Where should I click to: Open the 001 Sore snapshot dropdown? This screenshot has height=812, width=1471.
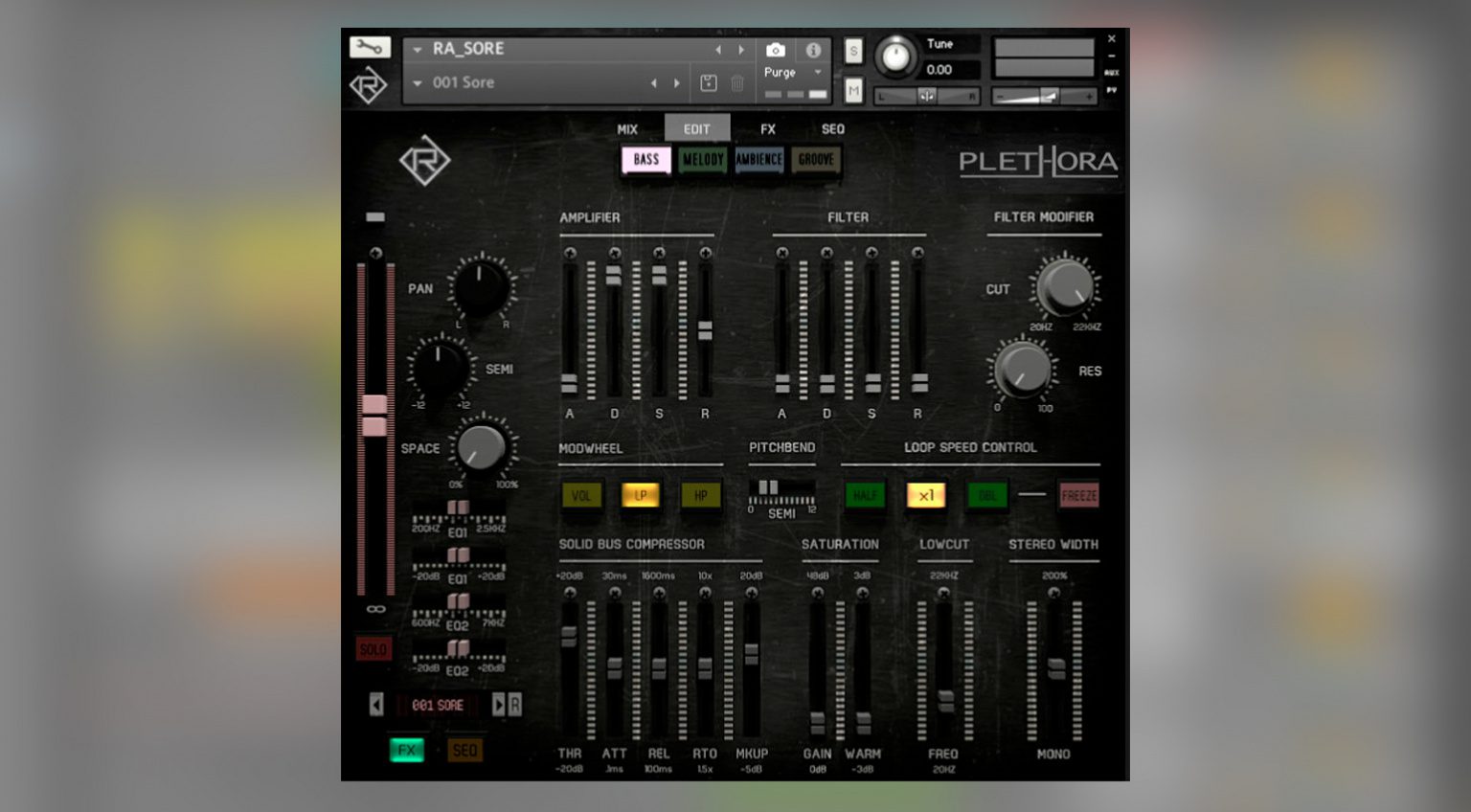pyautogui.click(x=417, y=83)
